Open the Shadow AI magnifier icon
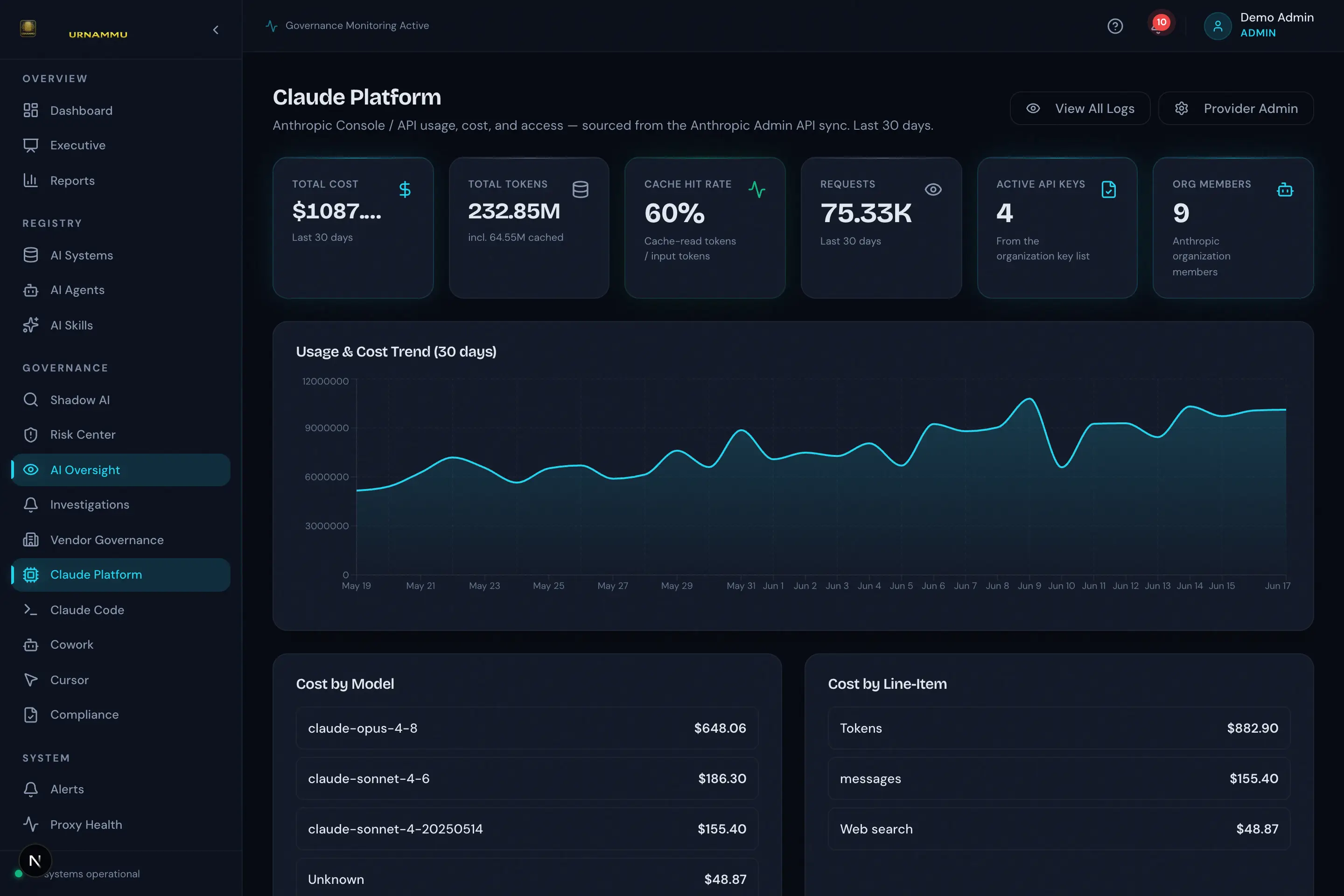 point(31,399)
